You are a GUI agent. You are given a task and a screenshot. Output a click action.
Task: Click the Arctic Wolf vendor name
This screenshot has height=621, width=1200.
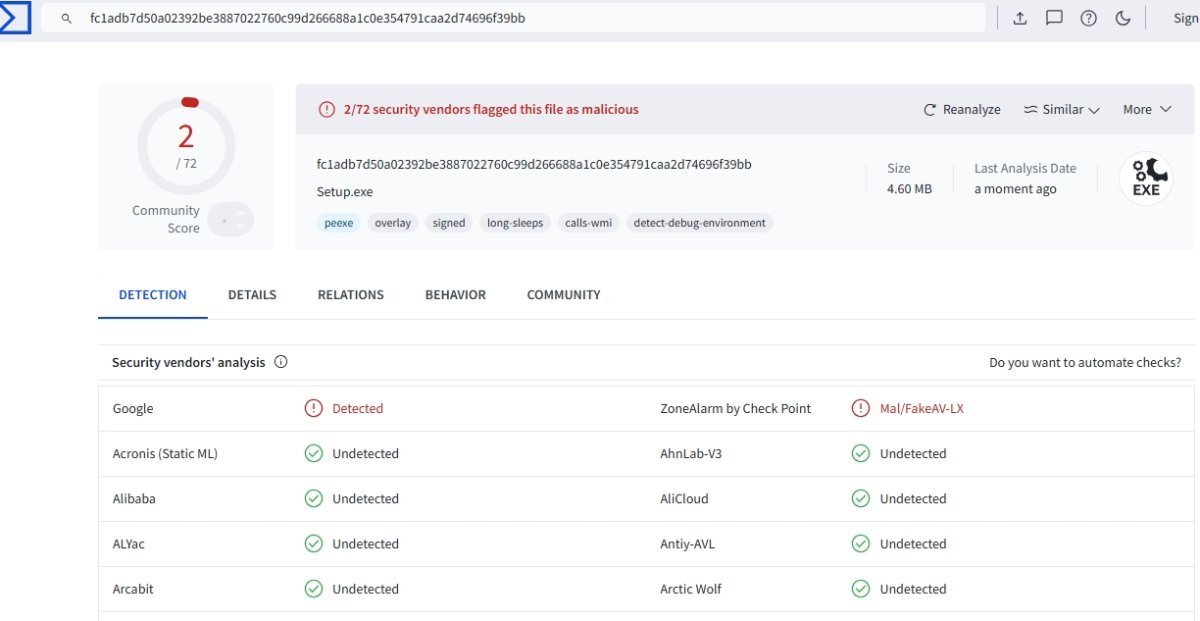click(x=691, y=589)
